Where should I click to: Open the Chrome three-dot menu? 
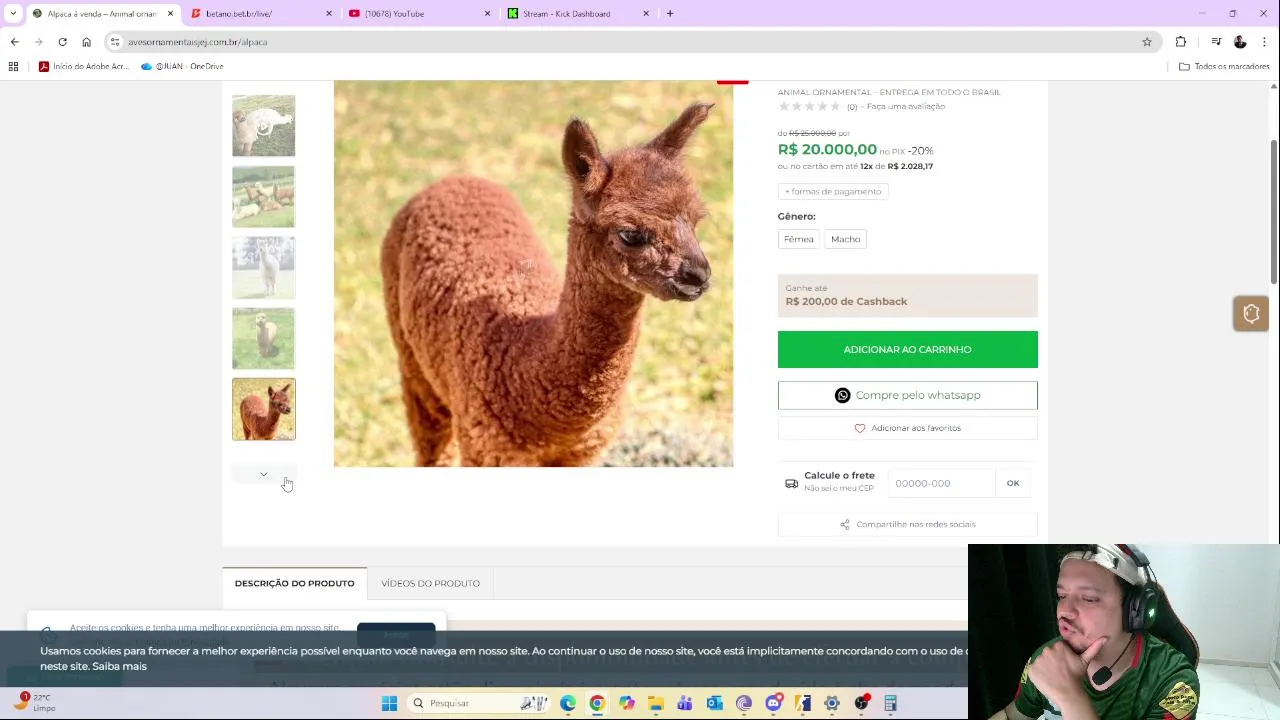(1264, 42)
